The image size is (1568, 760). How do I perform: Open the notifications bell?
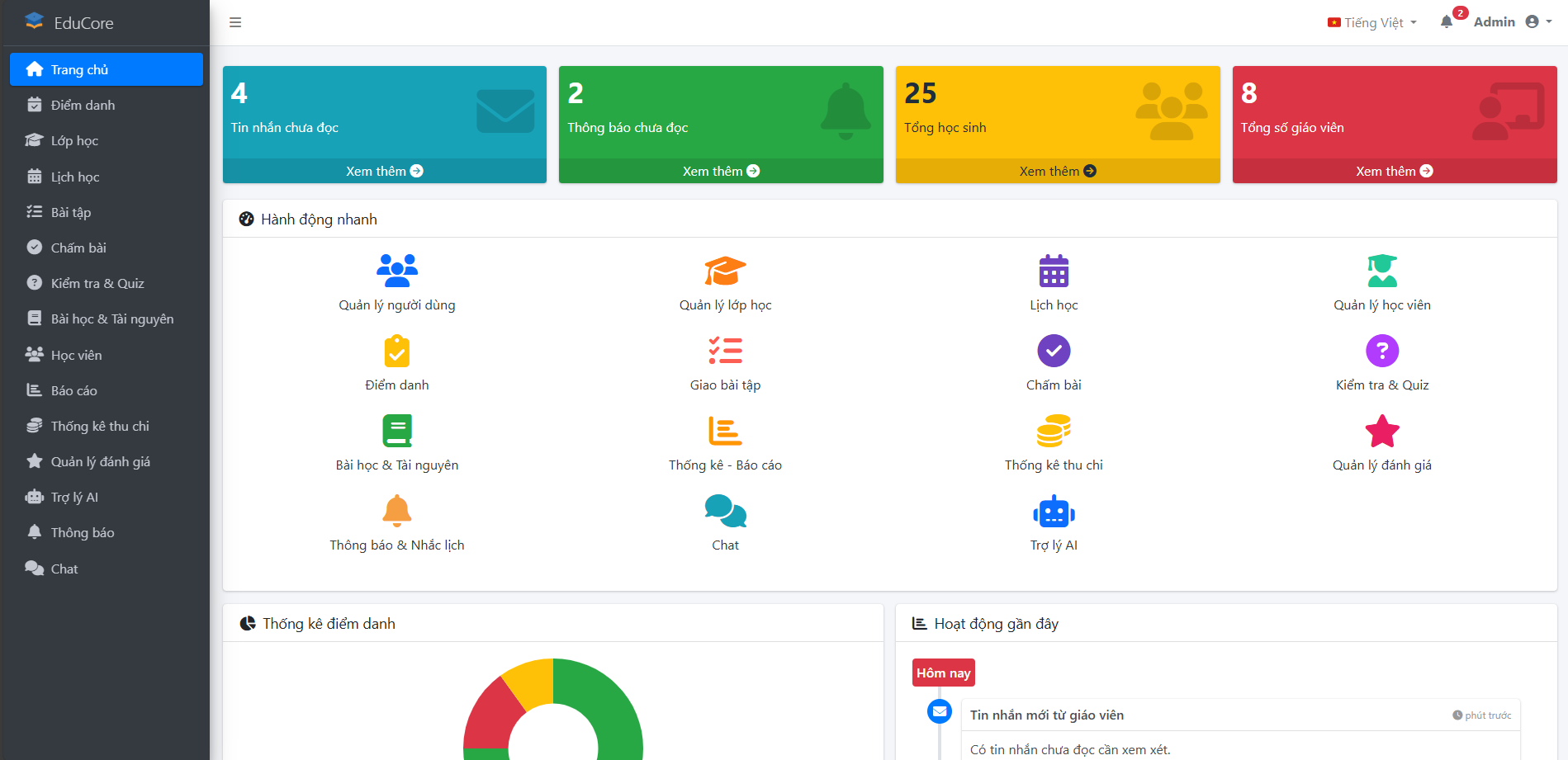coord(1447,22)
